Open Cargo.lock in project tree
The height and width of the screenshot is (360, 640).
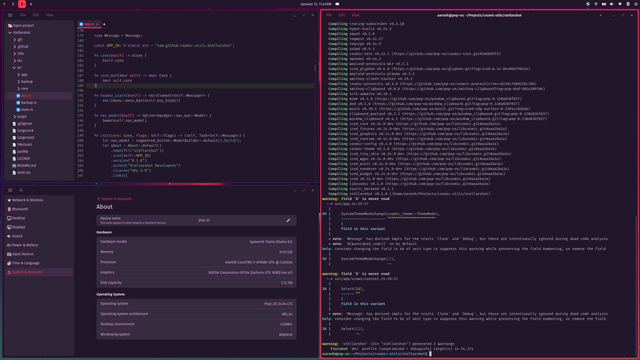39,131
